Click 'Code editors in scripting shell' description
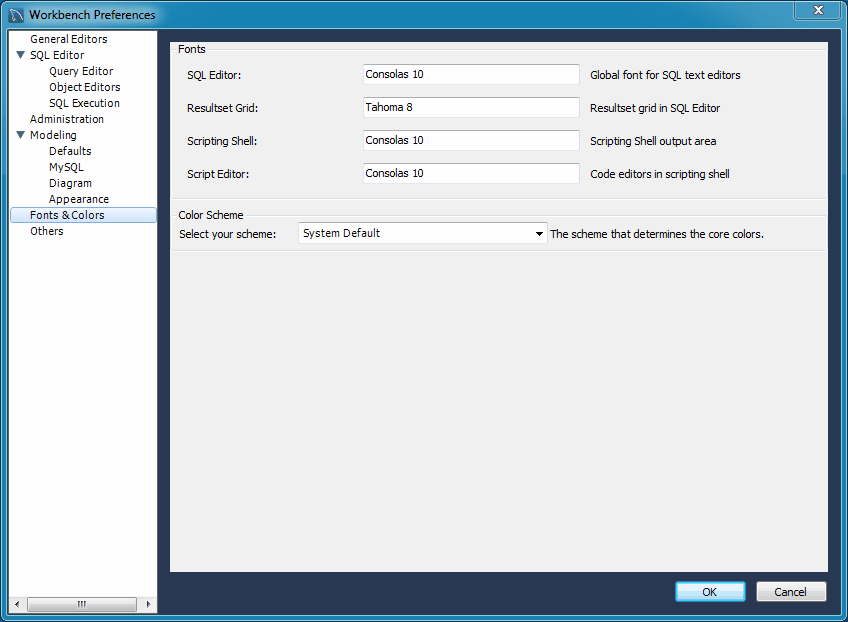This screenshot has width=848, height=622. click(x=660, y=174)
